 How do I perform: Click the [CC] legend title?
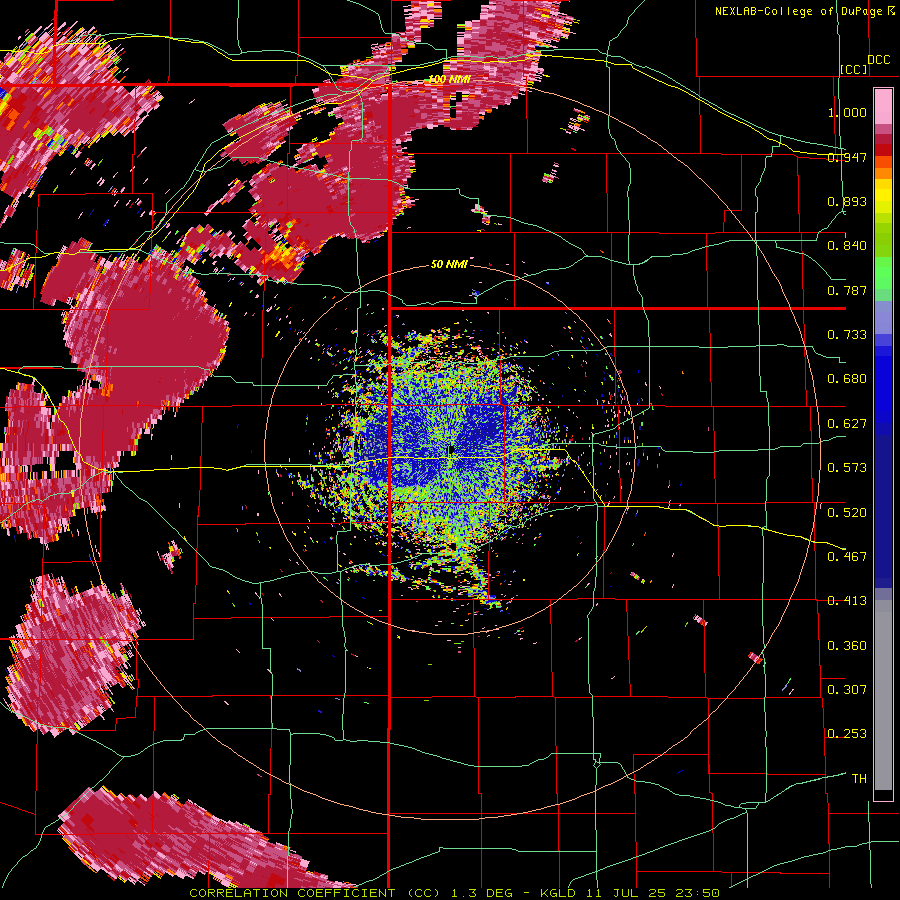[x=854, y=69]
